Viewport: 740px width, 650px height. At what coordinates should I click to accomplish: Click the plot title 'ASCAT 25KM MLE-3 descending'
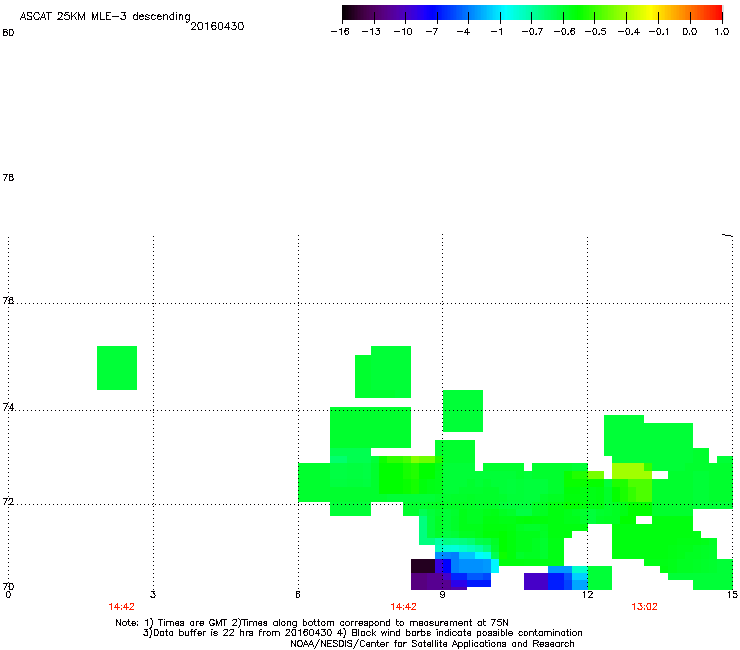tap(105, 17)
